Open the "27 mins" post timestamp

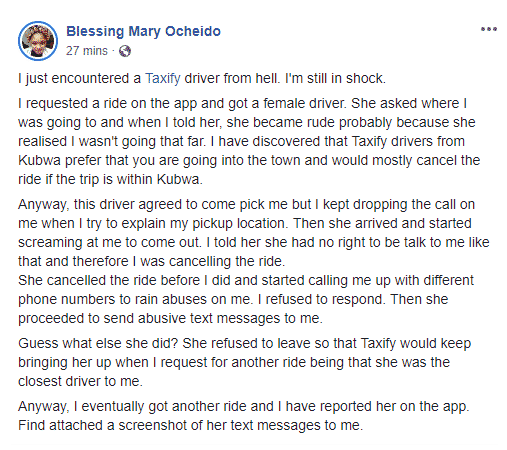coord(87,51)
